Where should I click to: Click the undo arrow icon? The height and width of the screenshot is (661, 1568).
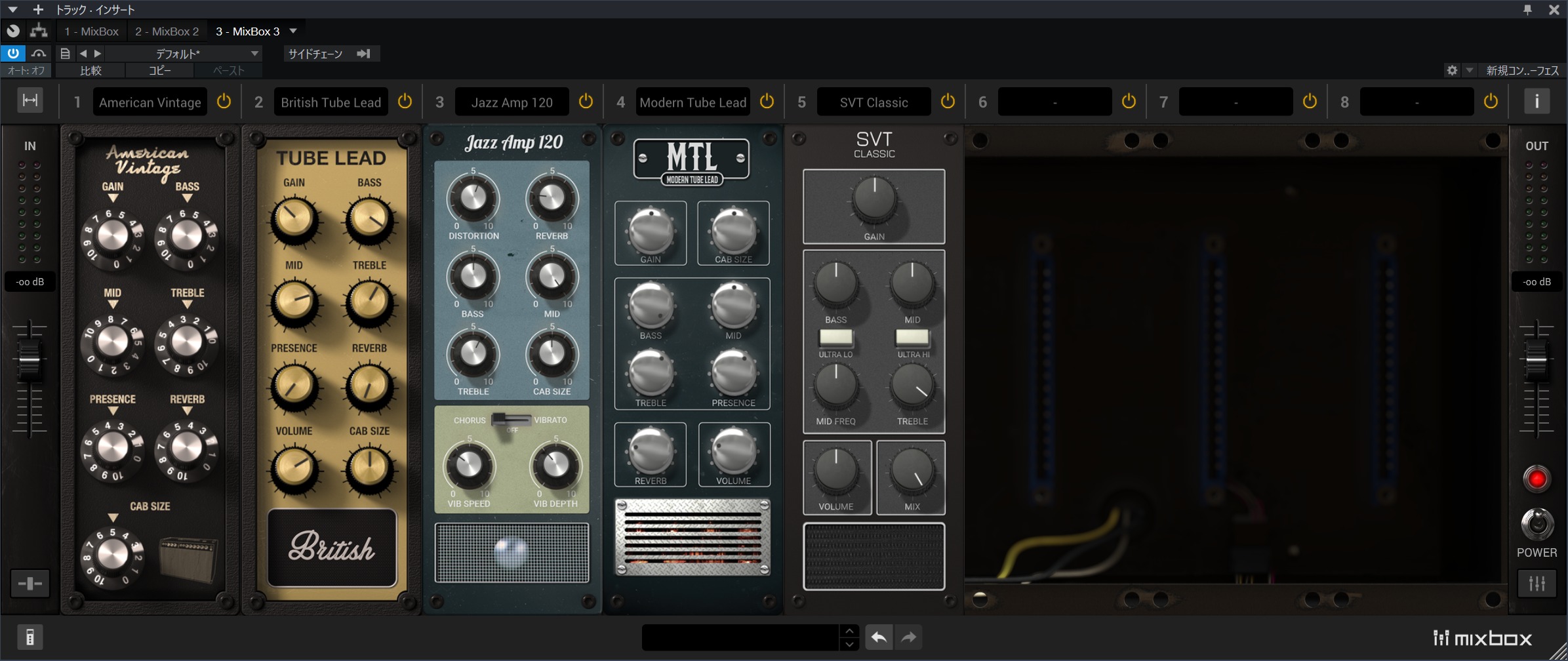coord(879,637)
